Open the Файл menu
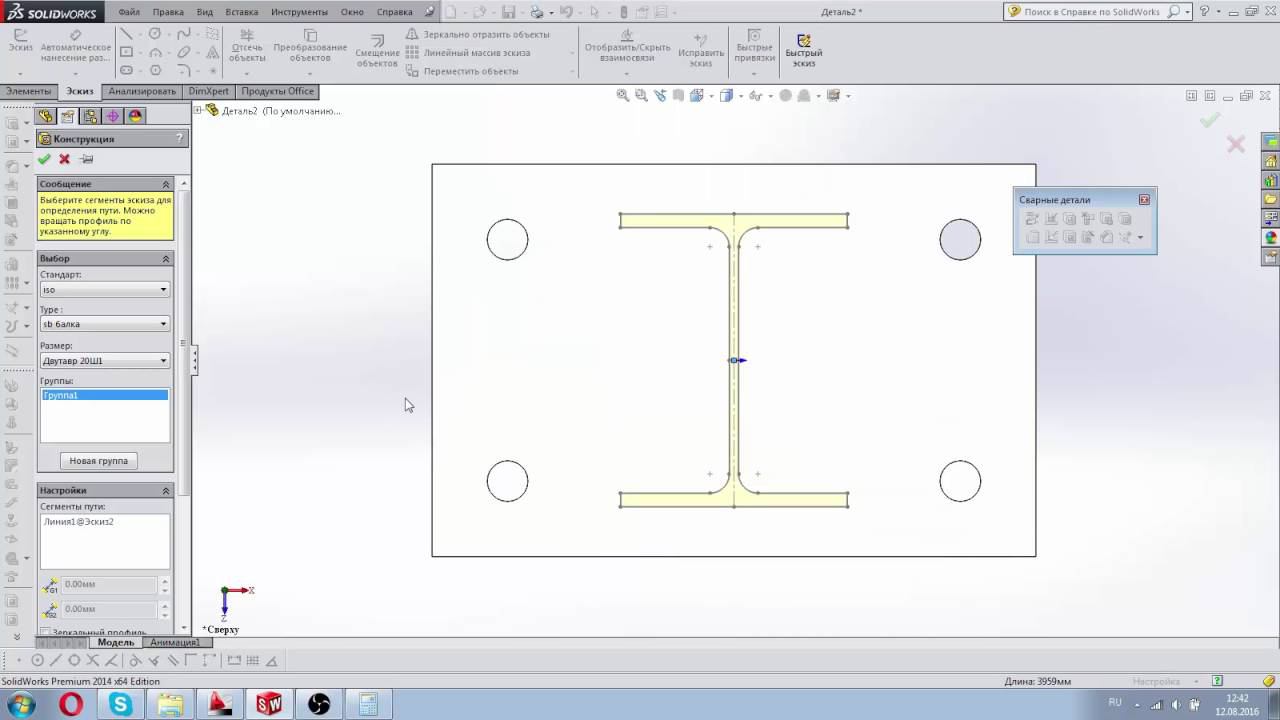1280x720 pixels. coord(129,12)
